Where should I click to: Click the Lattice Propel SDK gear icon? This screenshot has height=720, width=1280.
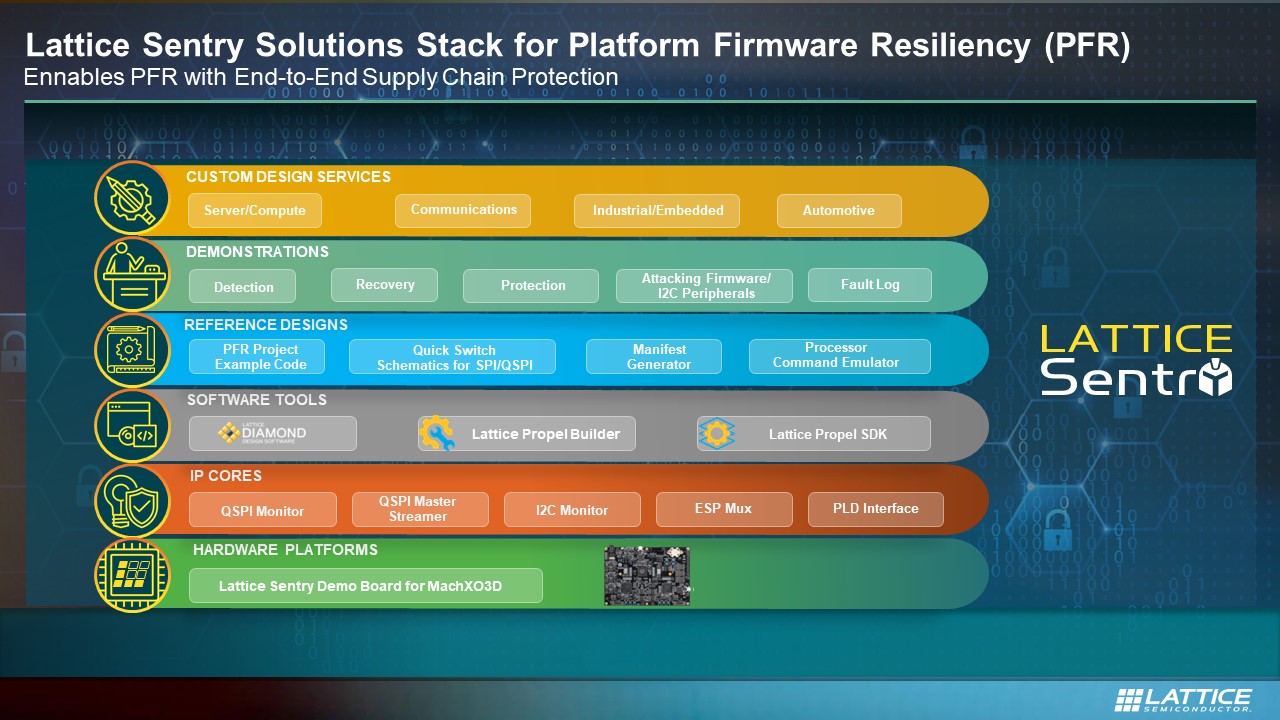pyautogui.click(x=716, y=434)
